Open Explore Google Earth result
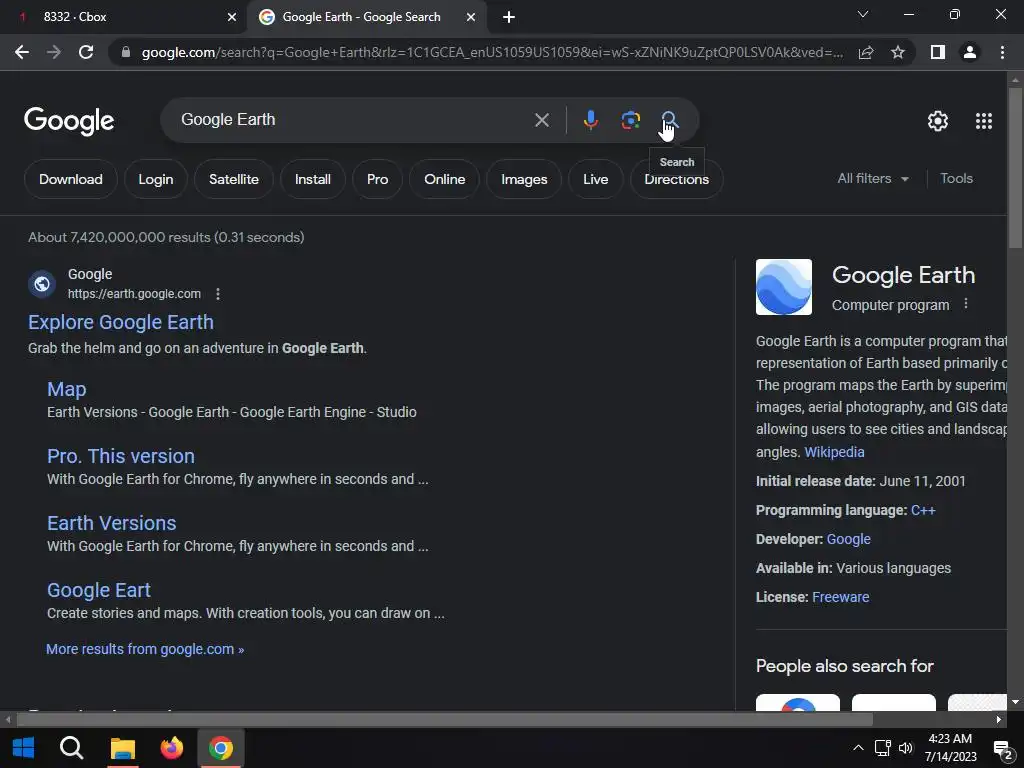Viewport: 1024px width, 768px height. [x=121, y=322]
